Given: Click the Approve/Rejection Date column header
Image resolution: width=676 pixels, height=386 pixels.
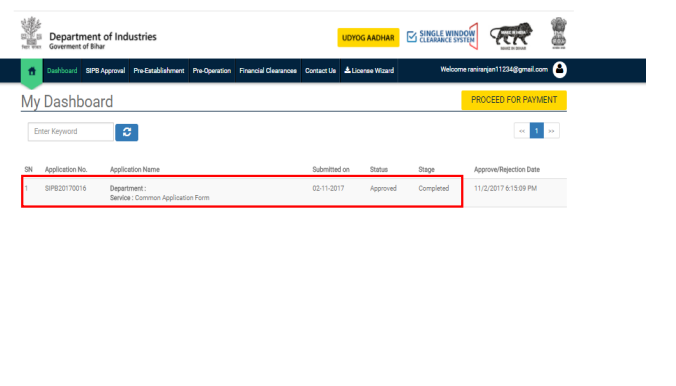Looking at the screenshot, I should (x=507, y=169).
